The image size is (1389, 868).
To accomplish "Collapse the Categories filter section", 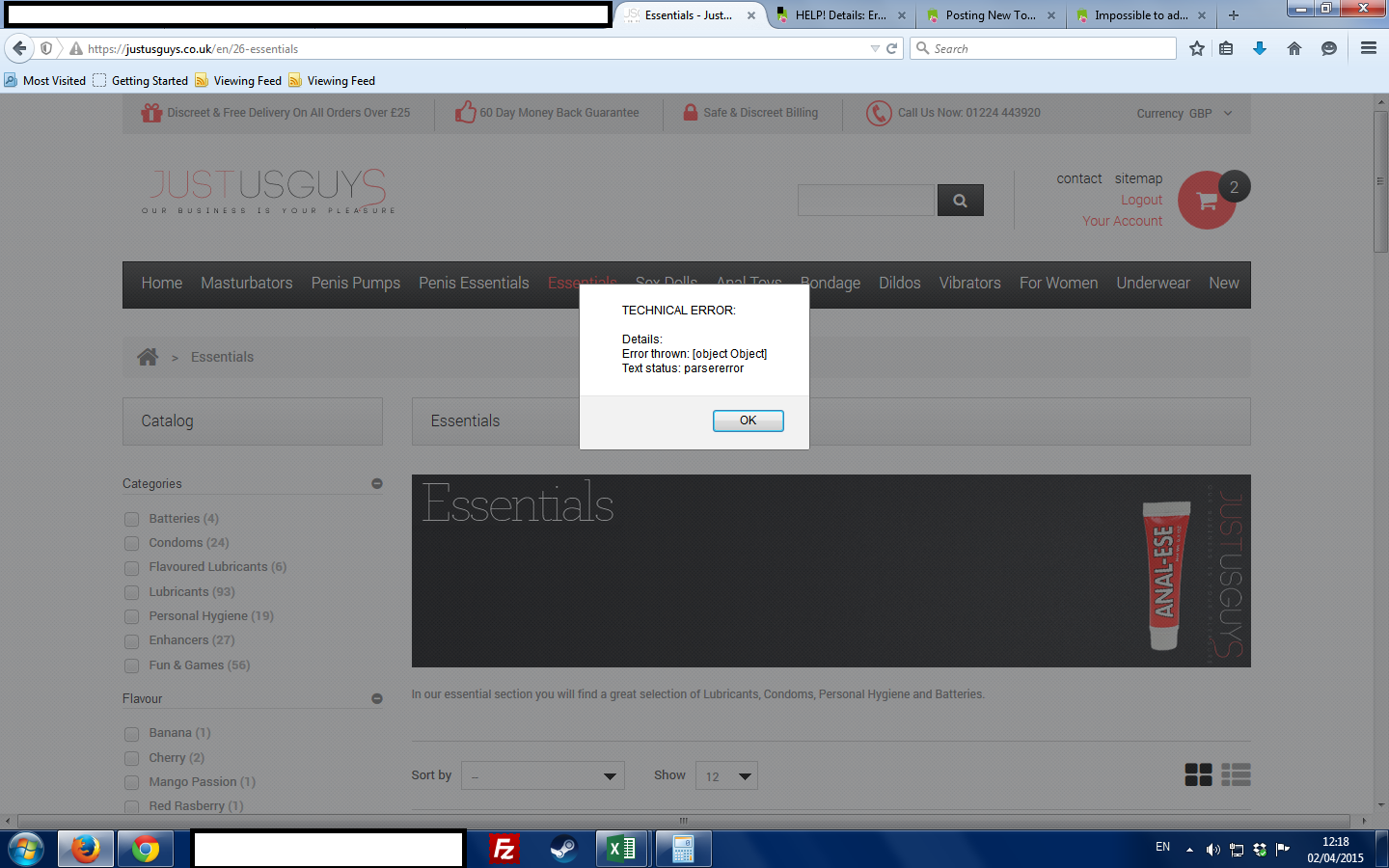I will [377, 483].
